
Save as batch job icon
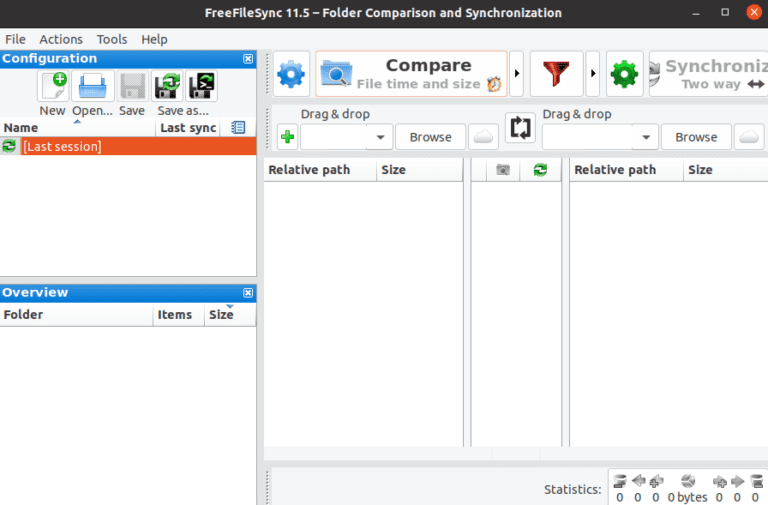tap(201, 86)
